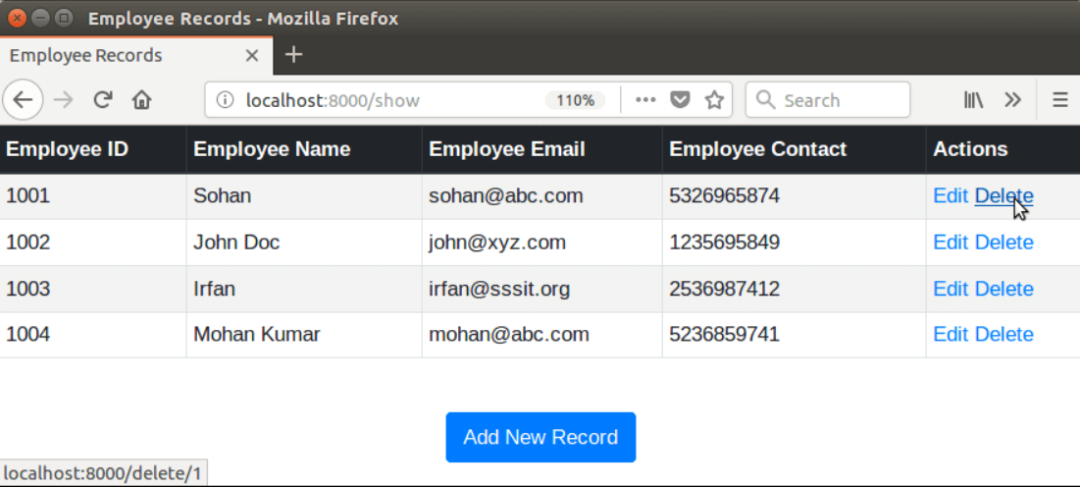This screenshot has height=487, width=1080.
Task: Save page to Pocket icon
Action: (x=681, y=101)
